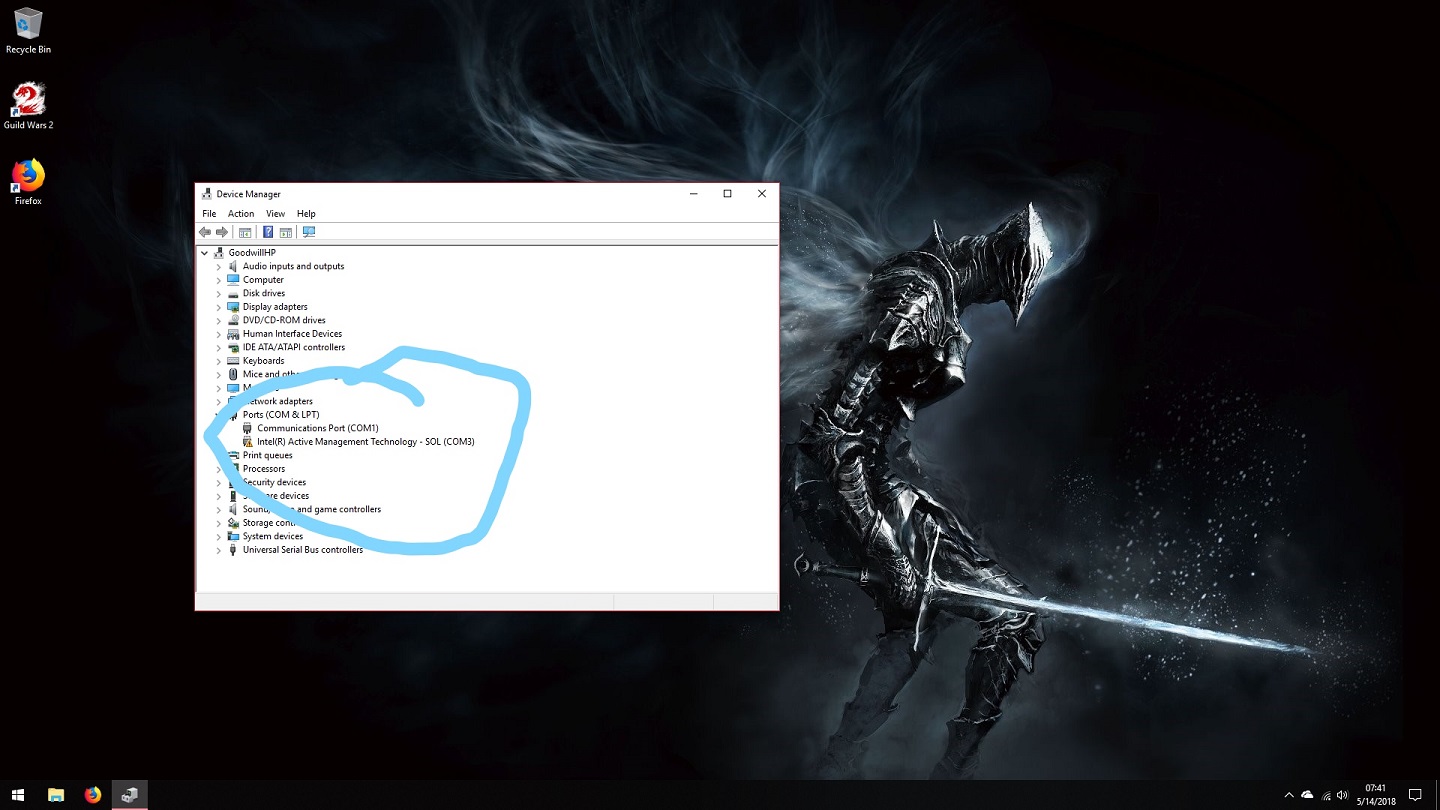Screen dimensions: 1440x810
Task: Toggle the Show/Hide Console Tree toolbar icon
Action: (x=245, y=232)
